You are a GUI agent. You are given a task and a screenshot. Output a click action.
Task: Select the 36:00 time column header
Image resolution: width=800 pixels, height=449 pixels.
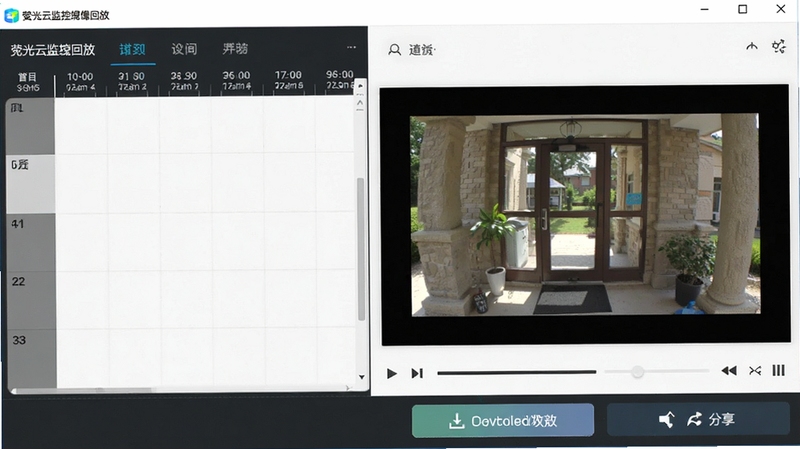[x=236, y=81]
